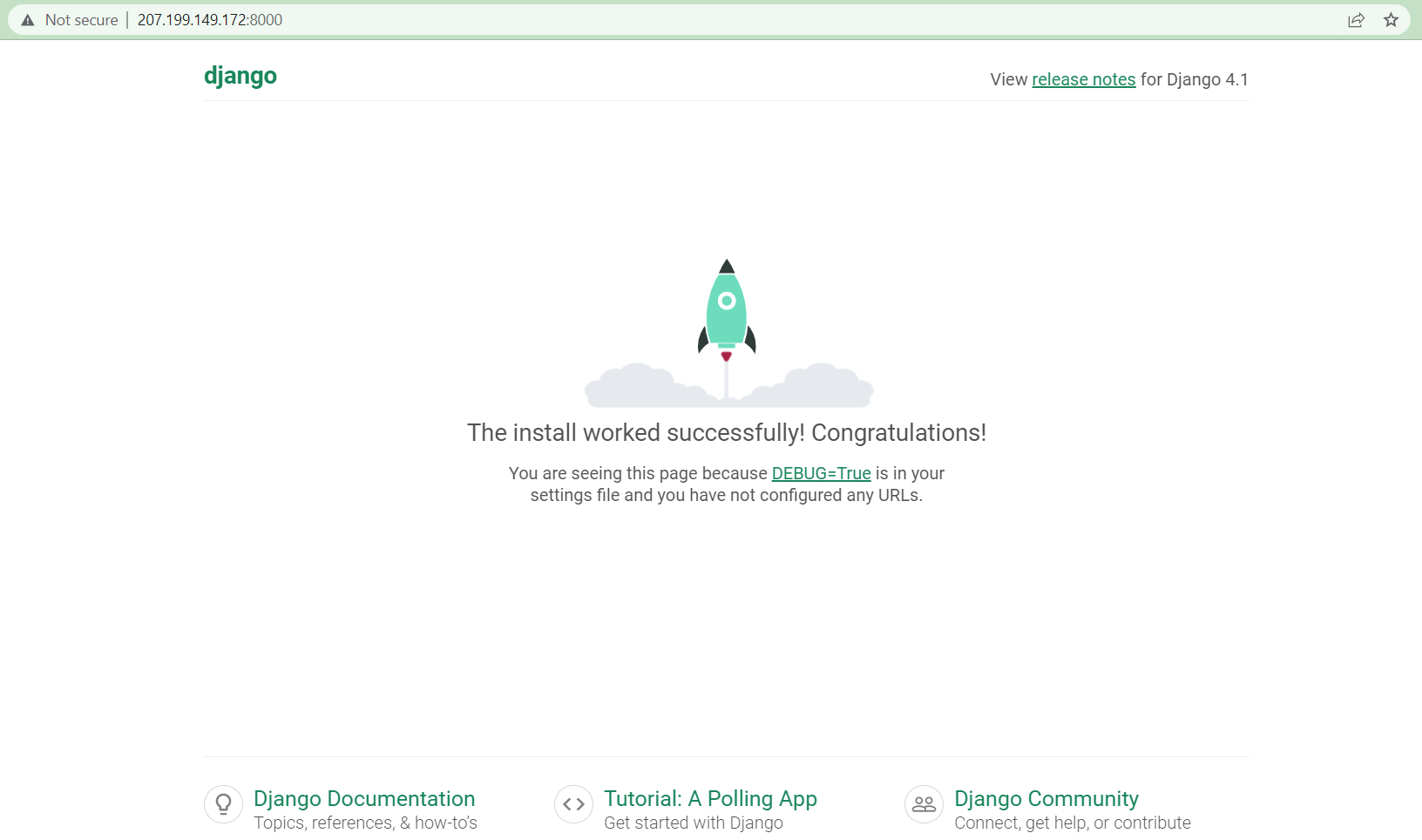This screenshot has height=840, width=1422.
Task: Click the install worked successfully heading
Action: [727, 433]
